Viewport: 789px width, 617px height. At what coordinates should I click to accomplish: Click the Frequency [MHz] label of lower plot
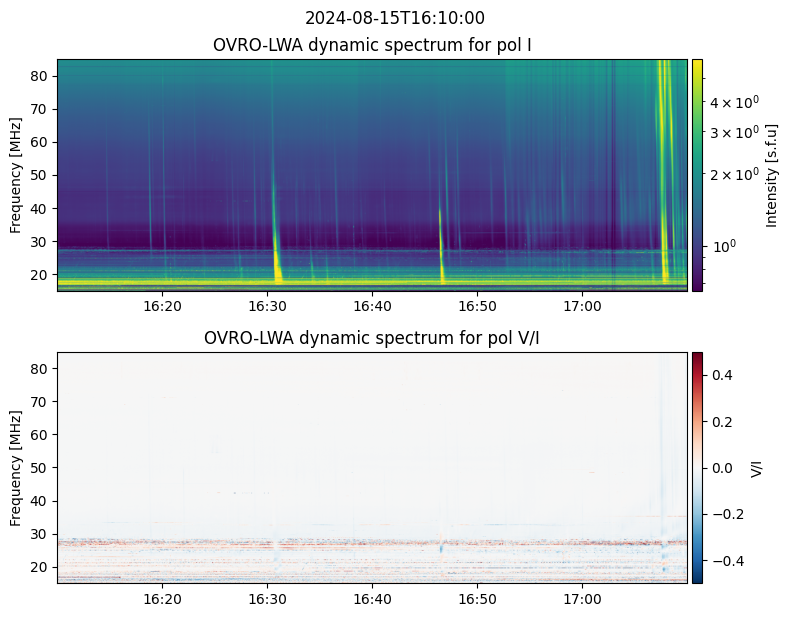(16, 468)
